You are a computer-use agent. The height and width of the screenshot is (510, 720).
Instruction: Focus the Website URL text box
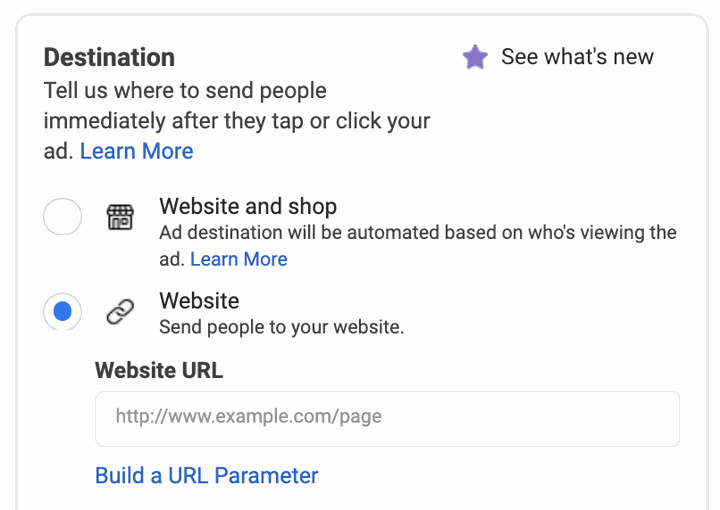tap(387, 419)
